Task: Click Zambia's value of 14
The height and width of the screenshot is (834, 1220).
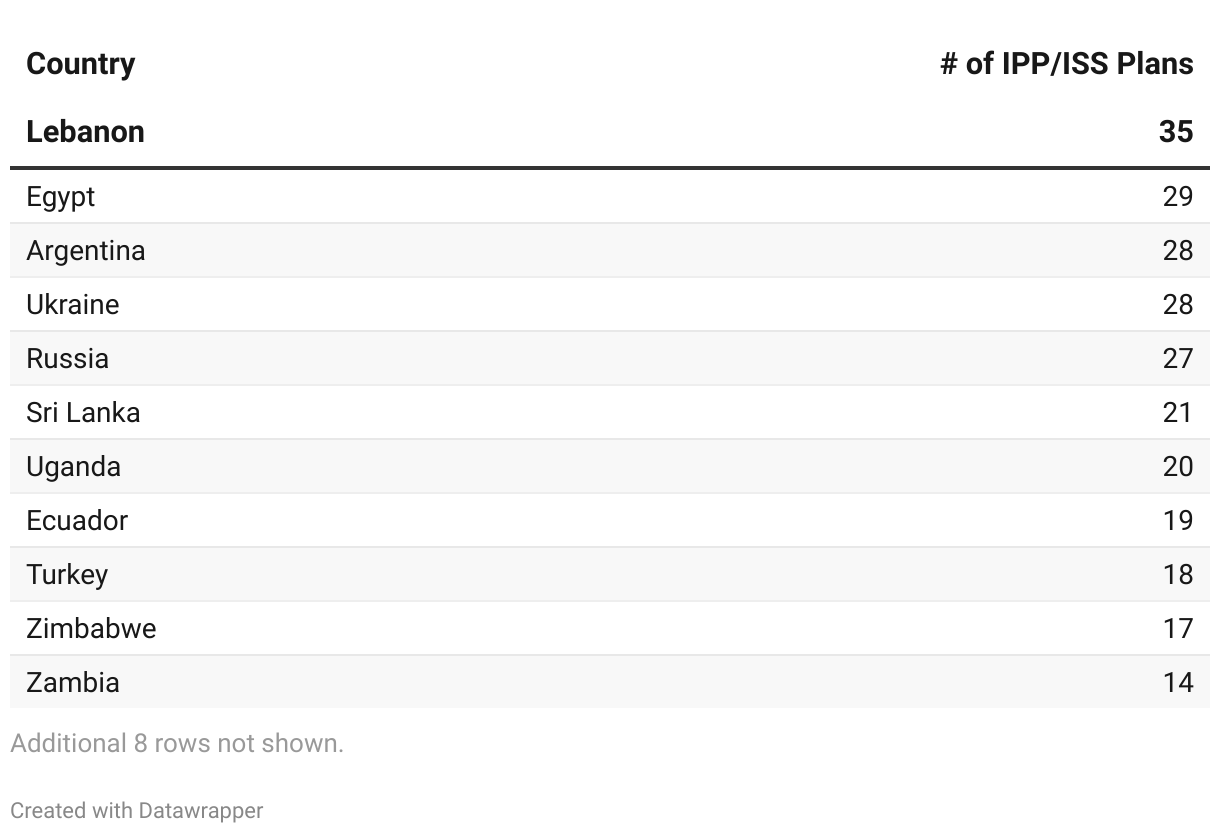Action: 1177,683
